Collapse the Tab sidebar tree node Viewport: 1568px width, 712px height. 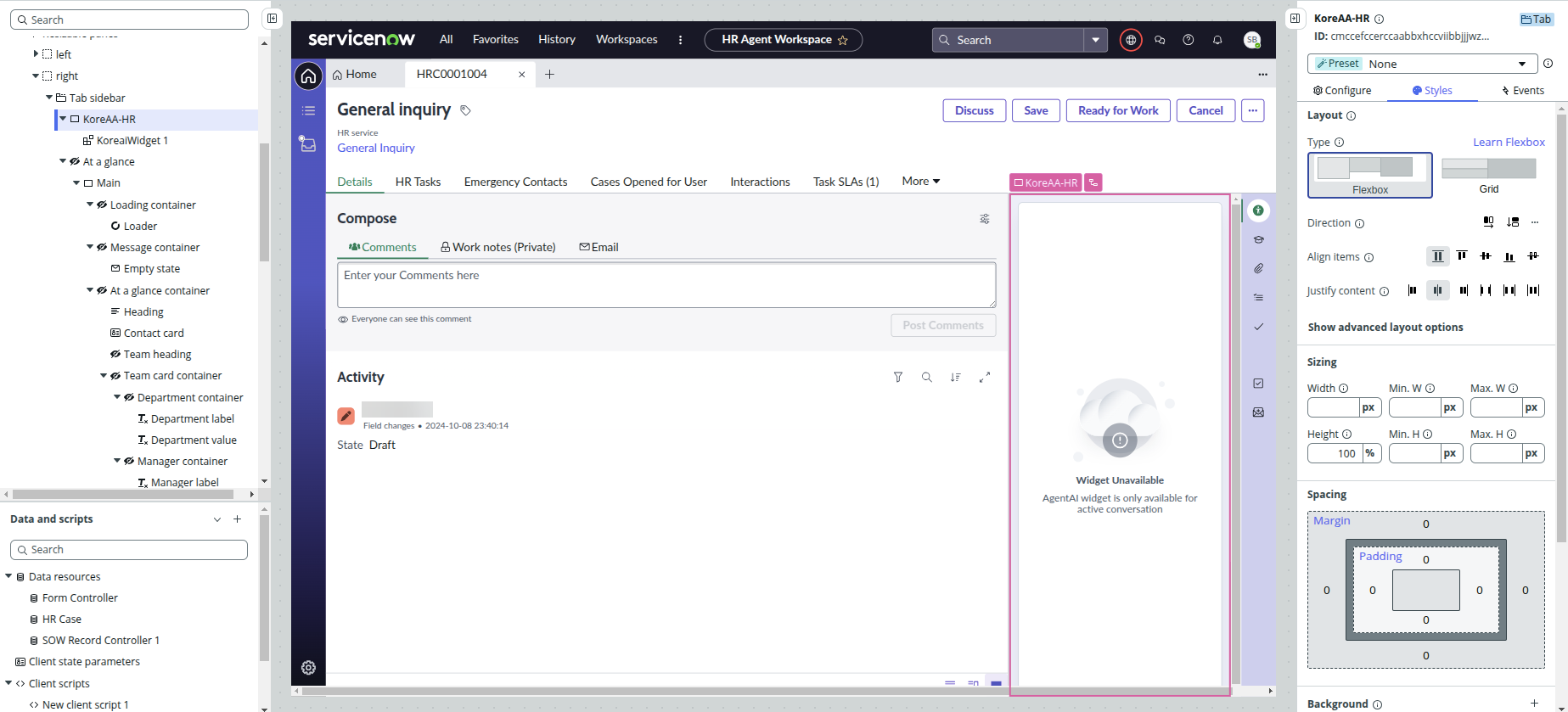(49, 98)
